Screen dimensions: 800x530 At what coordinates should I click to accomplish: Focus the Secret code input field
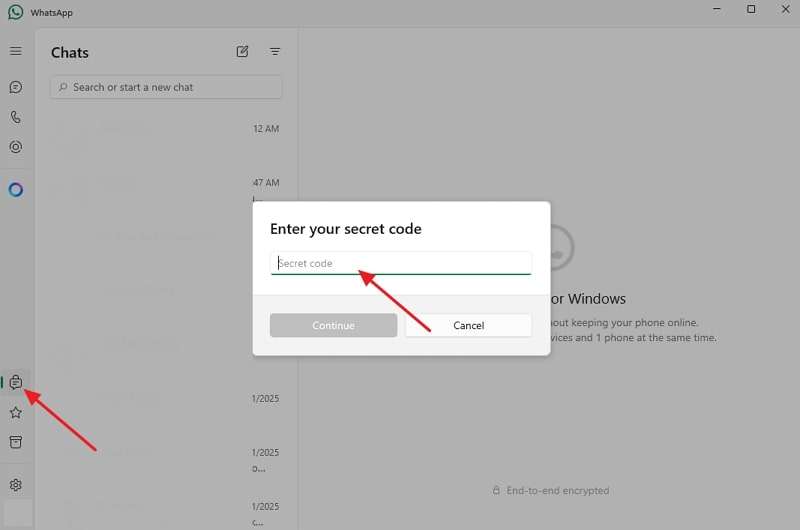[400, 263]
